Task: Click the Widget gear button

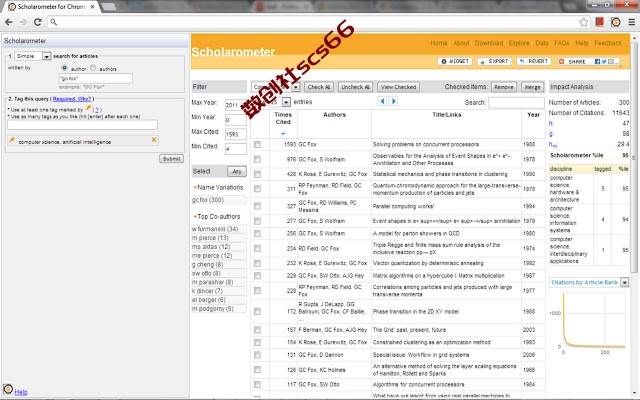Action: click(x=455, y=61)
